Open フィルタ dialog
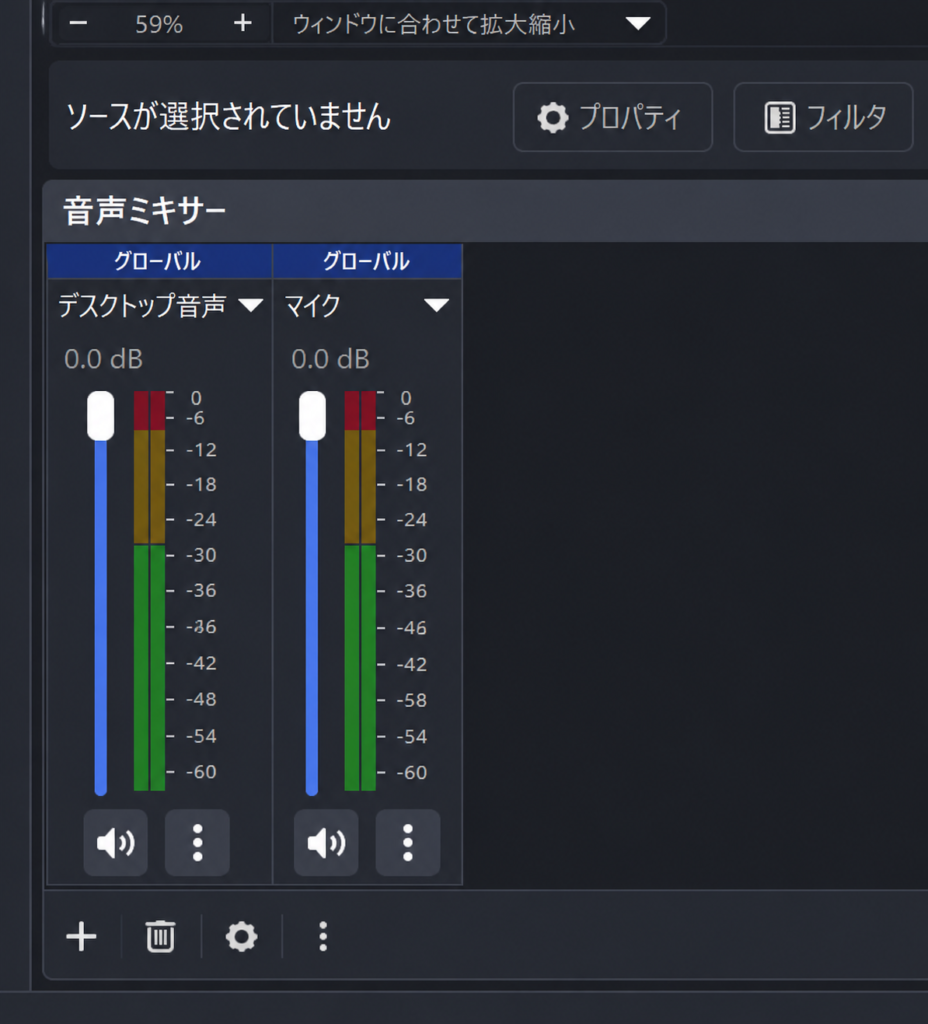Image resolution: width=928 pixels, height=1024 pixels. pyautogui.click(x=823, y=118)
